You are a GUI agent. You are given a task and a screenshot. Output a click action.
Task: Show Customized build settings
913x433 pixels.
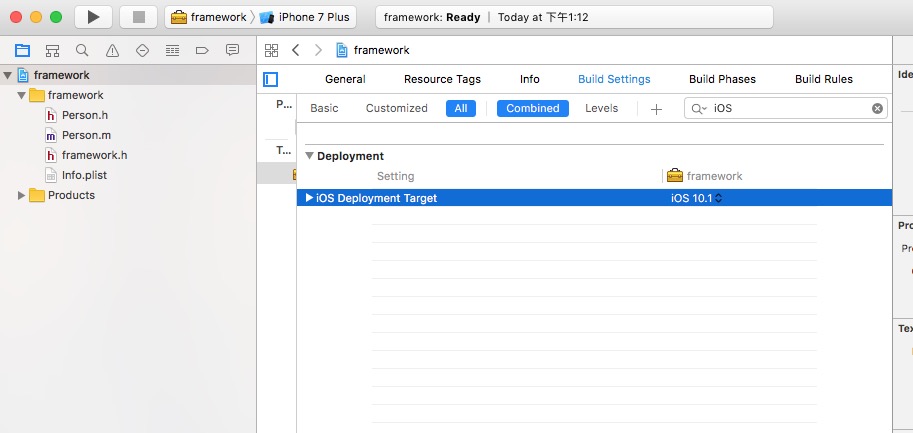click(x=397, y=108)
